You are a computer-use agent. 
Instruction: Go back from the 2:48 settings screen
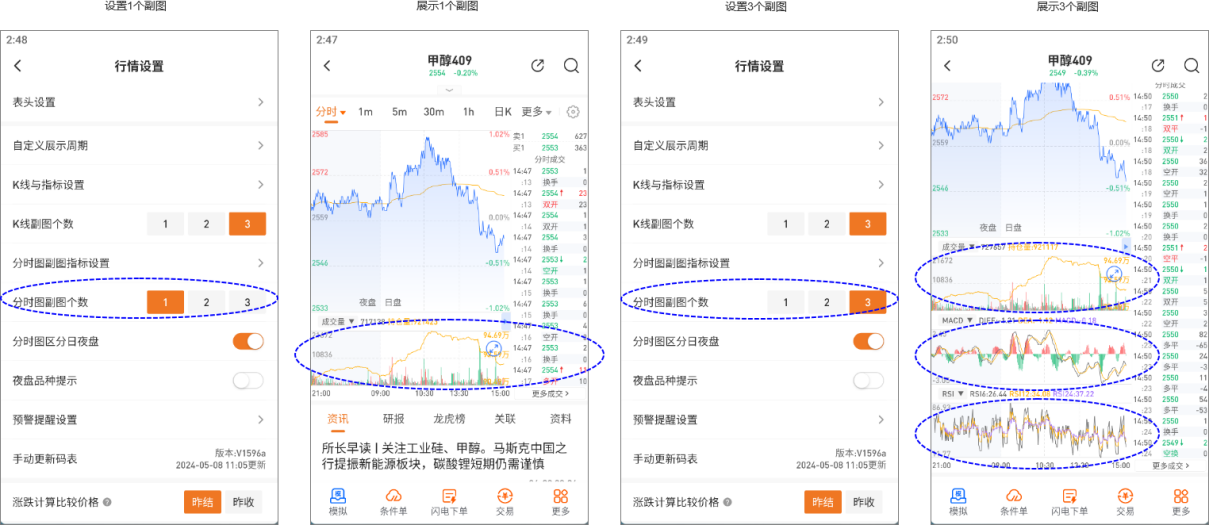tap(18, 66)
